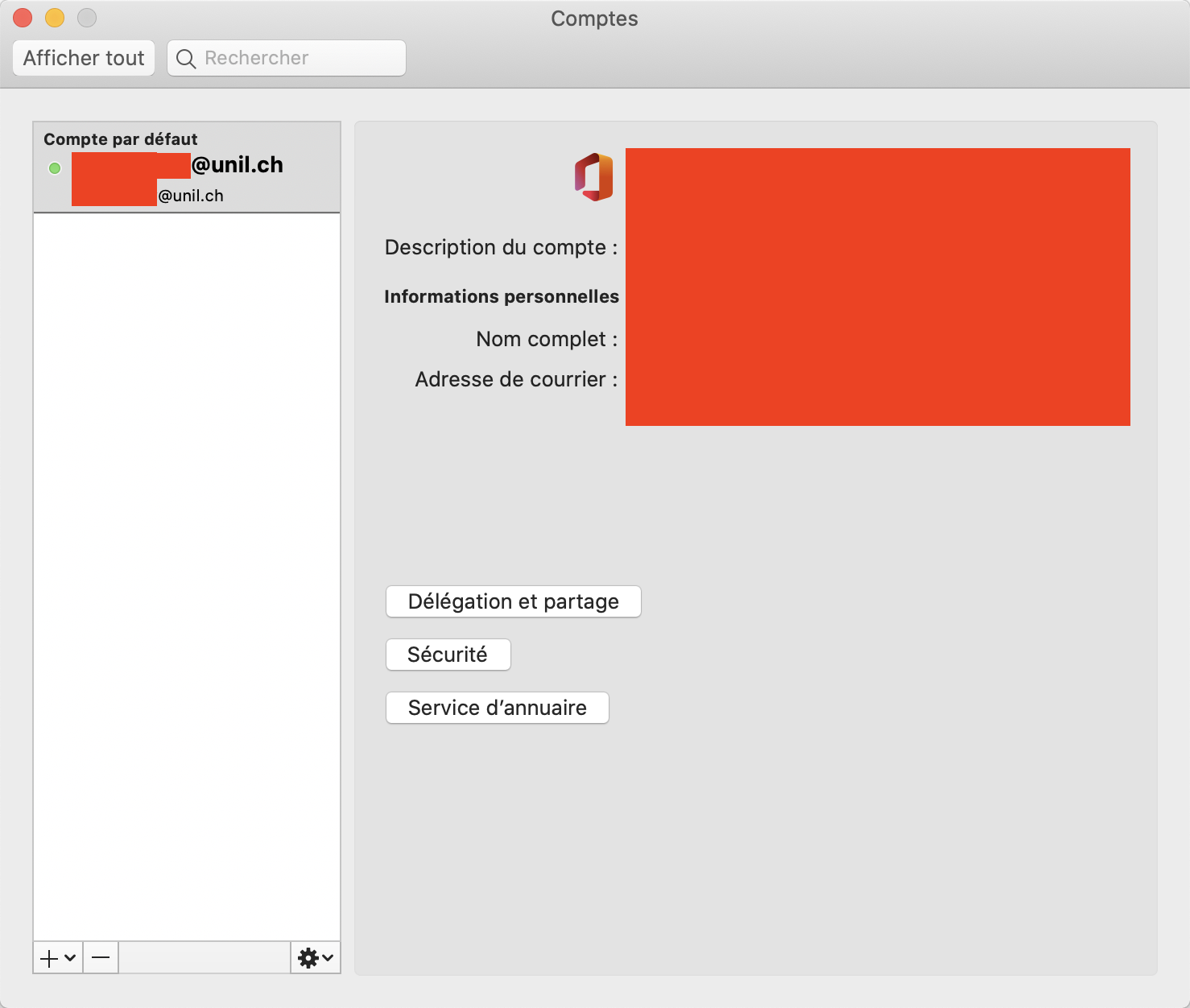Click the Office logo icon
This screenshot has width=1190, height=1008.
point(594,177)
